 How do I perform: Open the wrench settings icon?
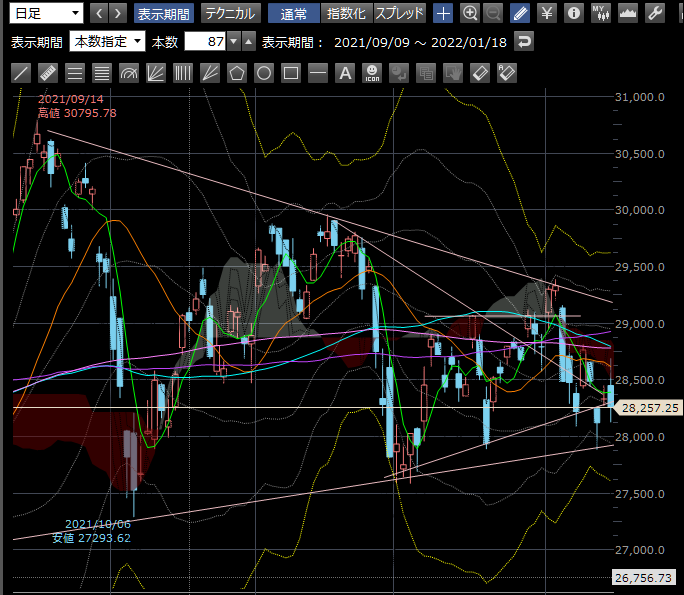click(656, 13)
